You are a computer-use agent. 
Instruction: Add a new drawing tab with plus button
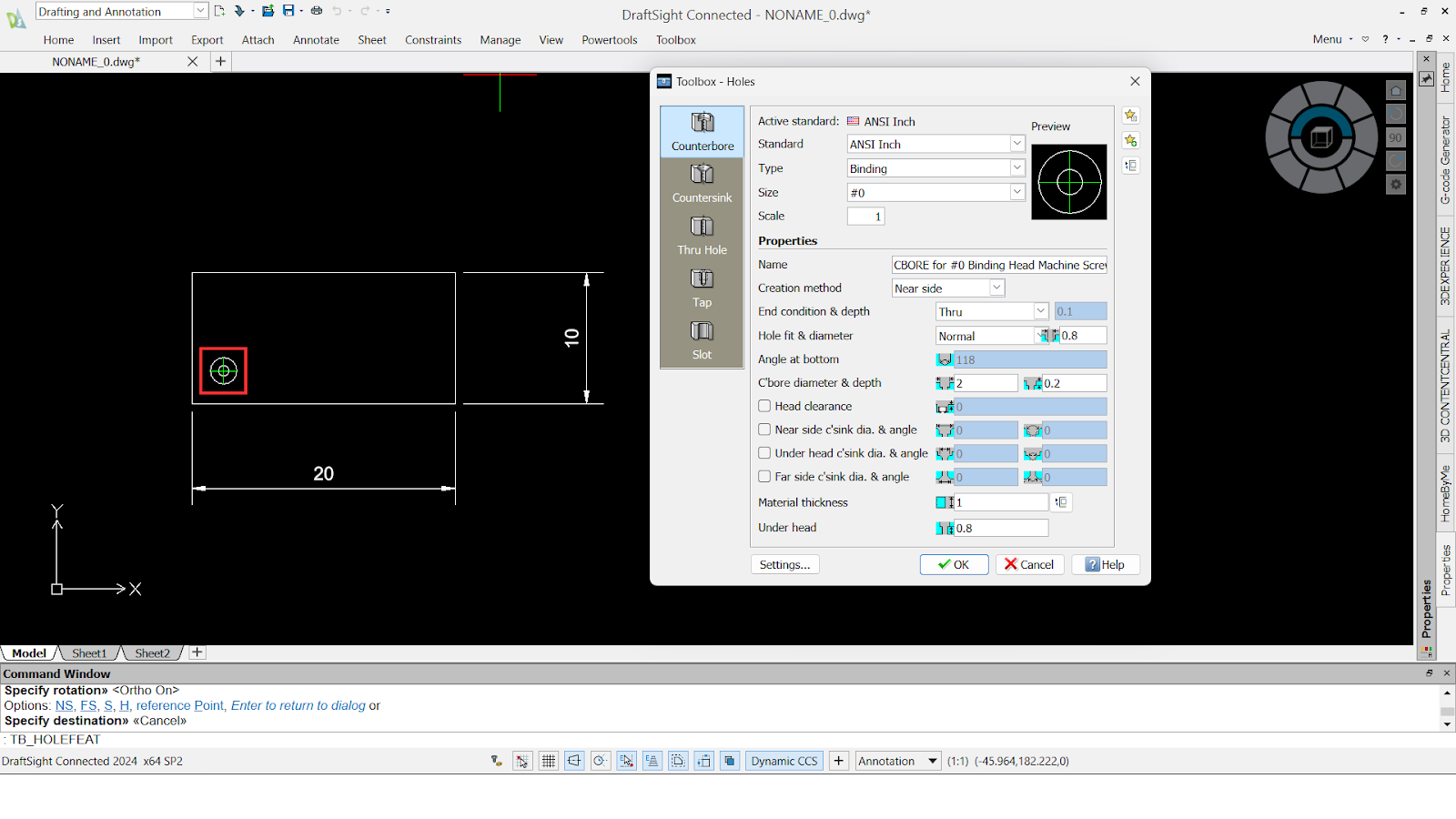(220, 61)
